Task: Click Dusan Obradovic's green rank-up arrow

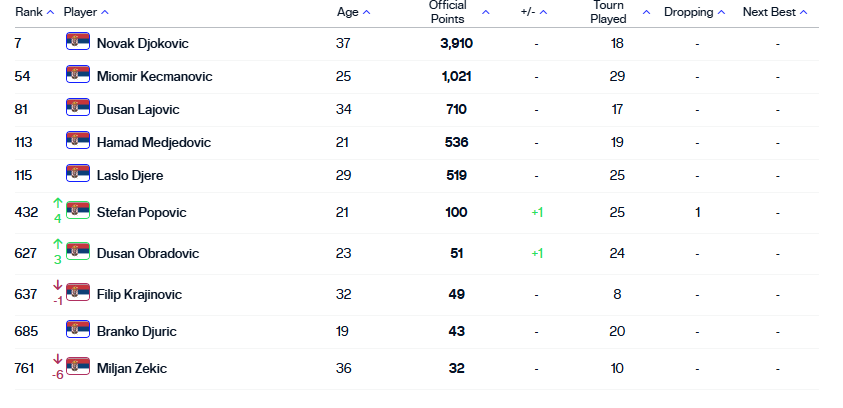Action: tap(57, 245)
